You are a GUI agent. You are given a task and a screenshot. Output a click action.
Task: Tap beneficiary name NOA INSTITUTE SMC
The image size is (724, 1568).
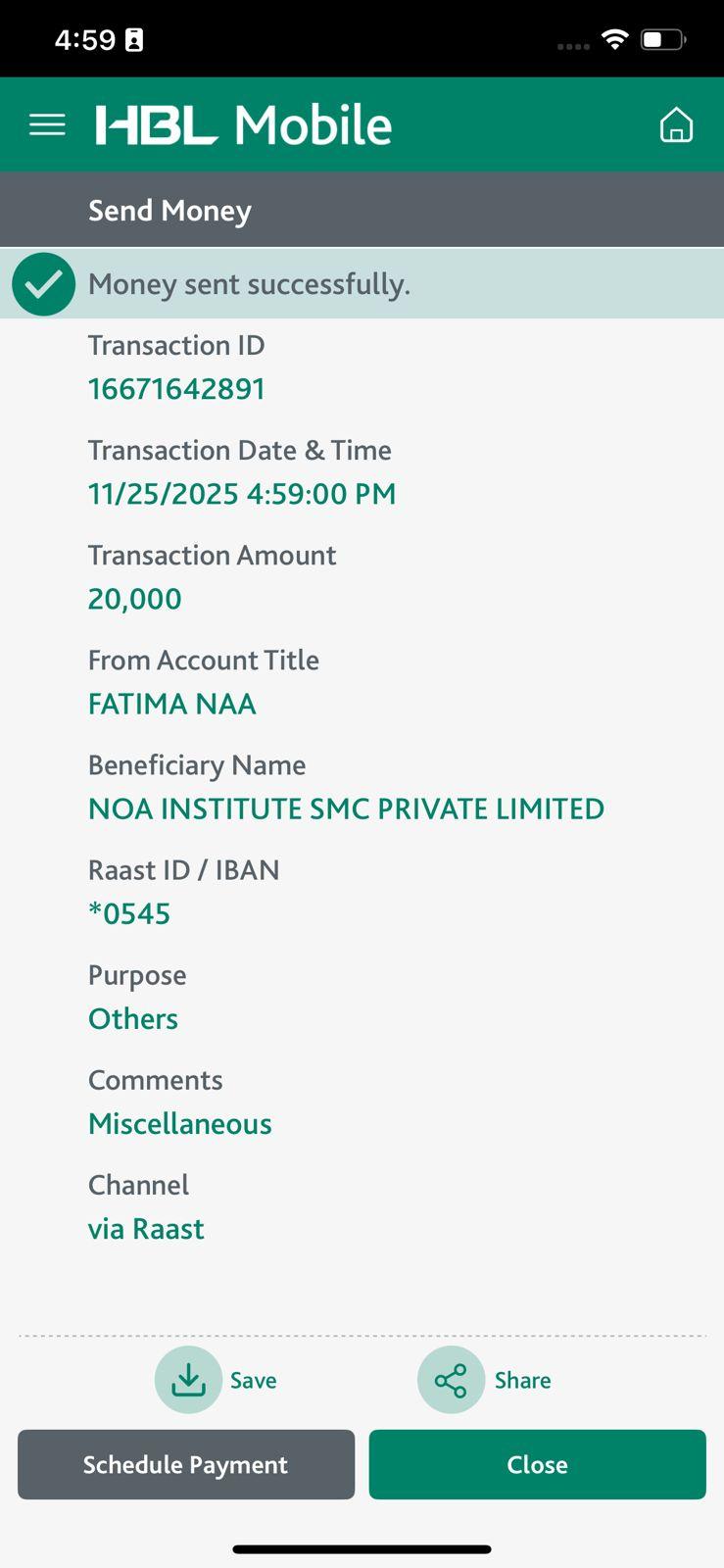346,808
